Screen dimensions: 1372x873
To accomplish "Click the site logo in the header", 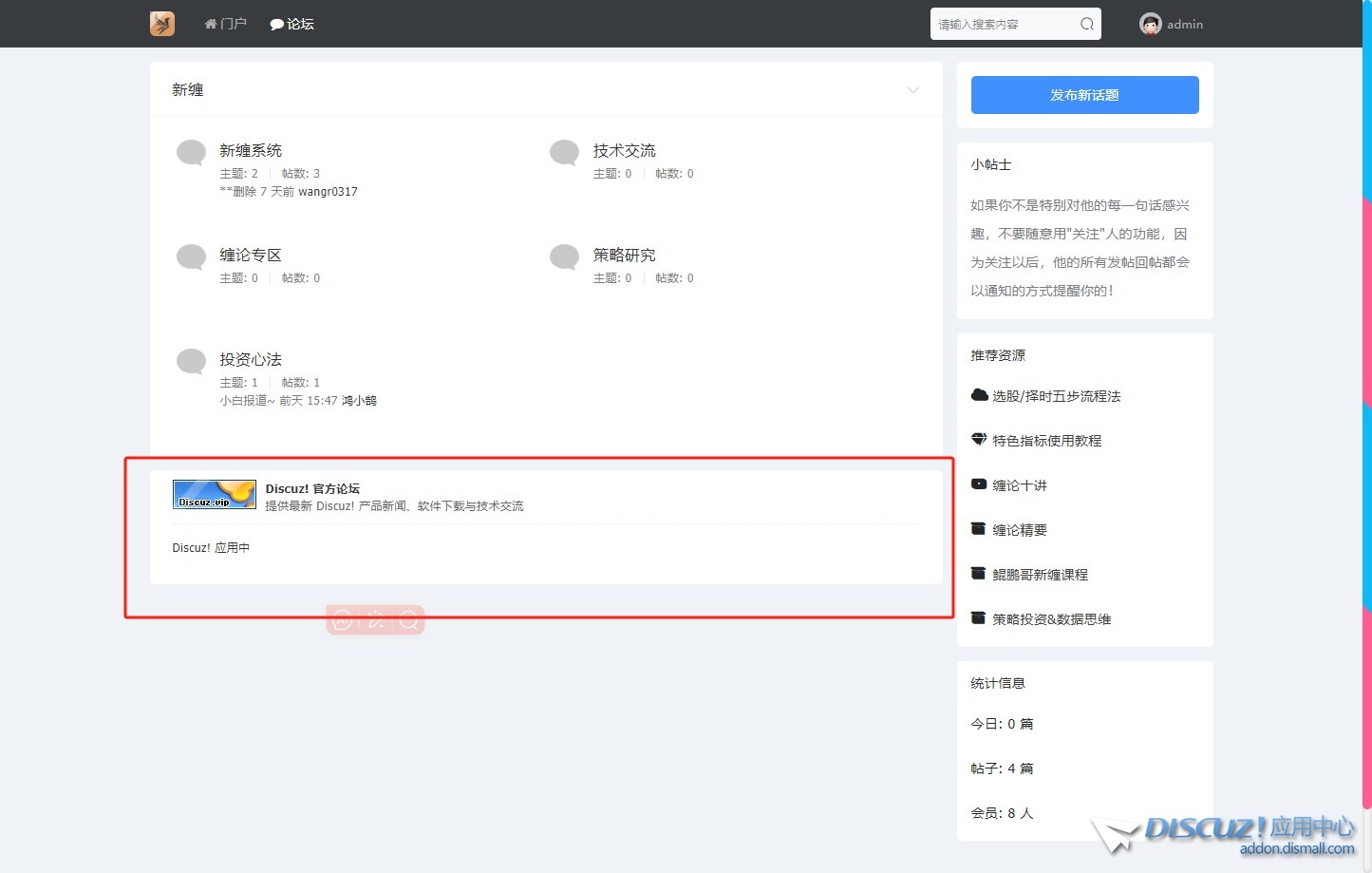I will click(162, 24).
